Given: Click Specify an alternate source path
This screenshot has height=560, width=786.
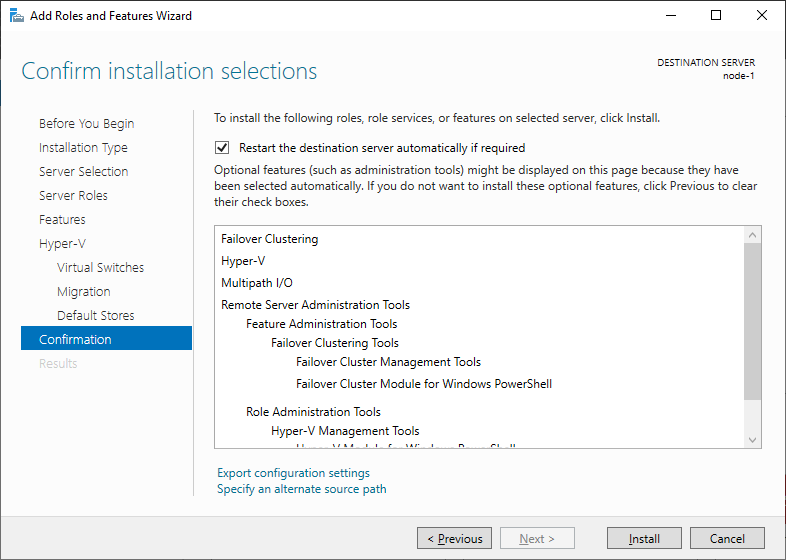Looking at the screenshot, I should pyautogui.click(x=302, y=489).
